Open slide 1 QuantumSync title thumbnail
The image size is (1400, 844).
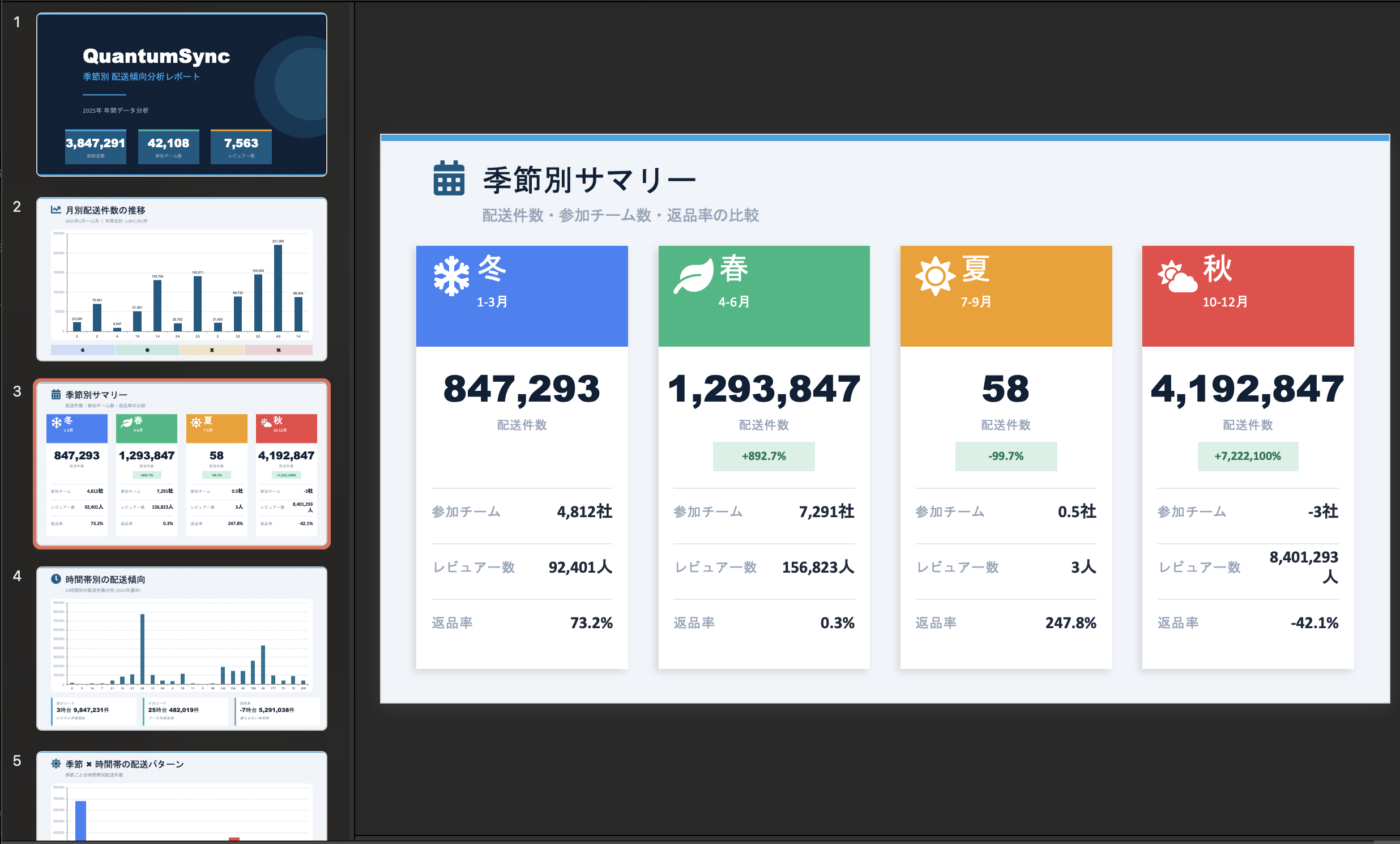click(x=181, y=95)
